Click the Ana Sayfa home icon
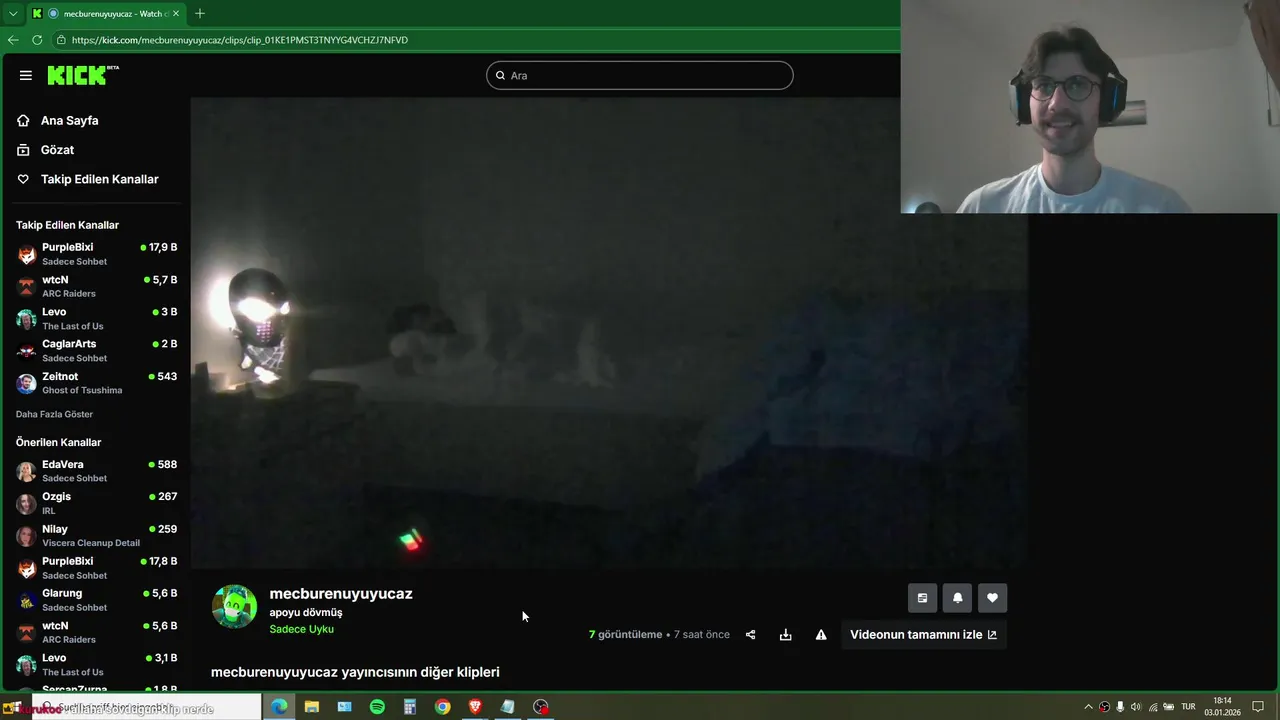This screenshot has width=1280, height=720. pos(23,120)
